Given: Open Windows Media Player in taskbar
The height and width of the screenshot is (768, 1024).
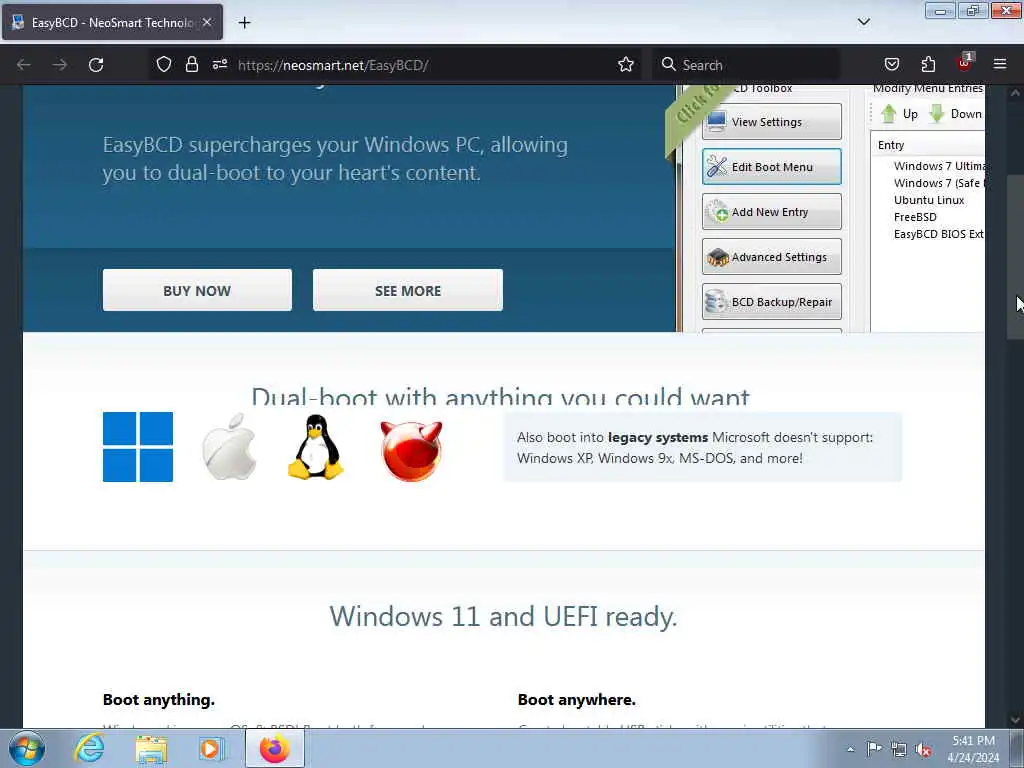Looking at the screenshot, I should 212,749.
